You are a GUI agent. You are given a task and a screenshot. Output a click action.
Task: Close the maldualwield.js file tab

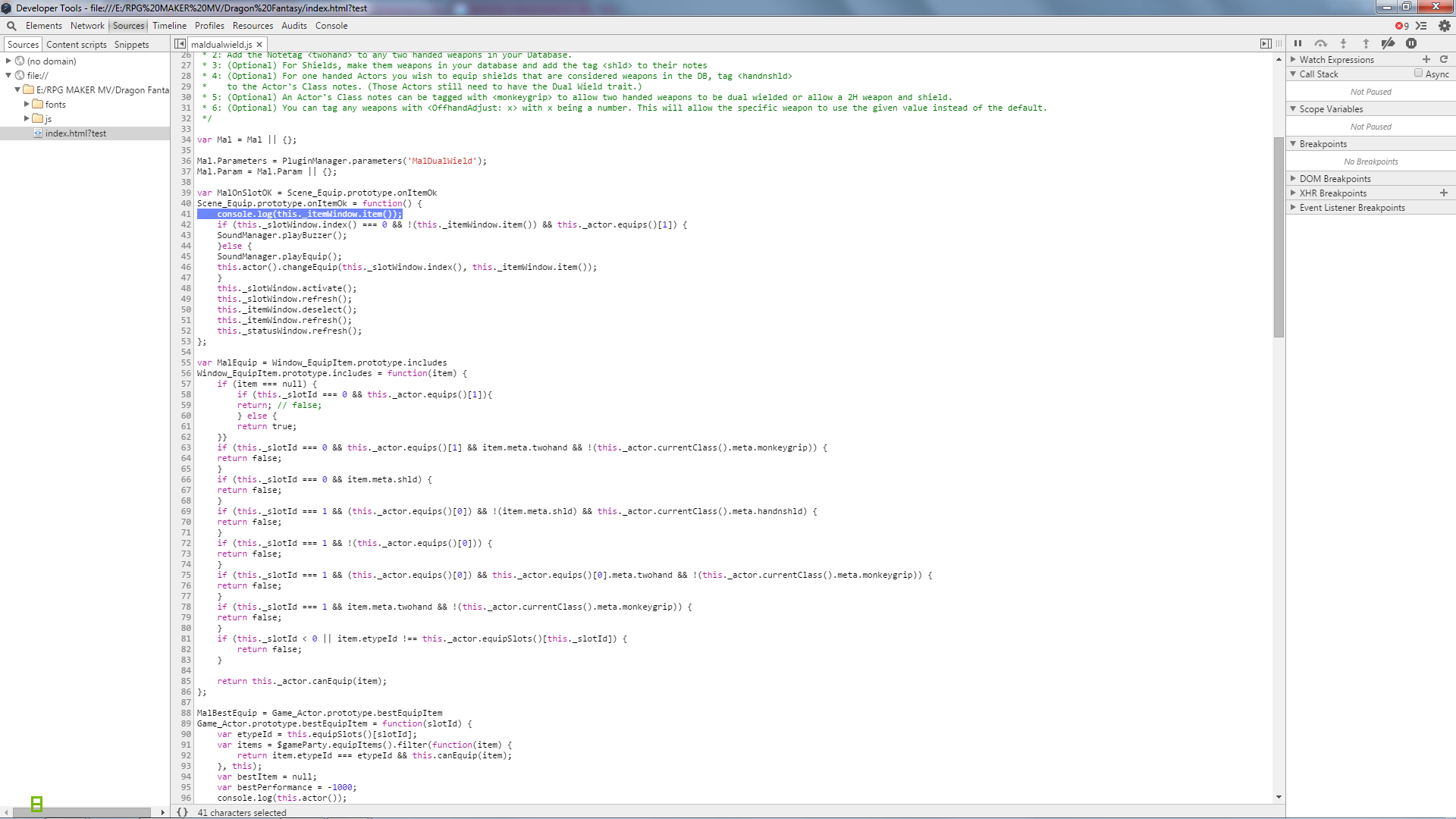259,45
